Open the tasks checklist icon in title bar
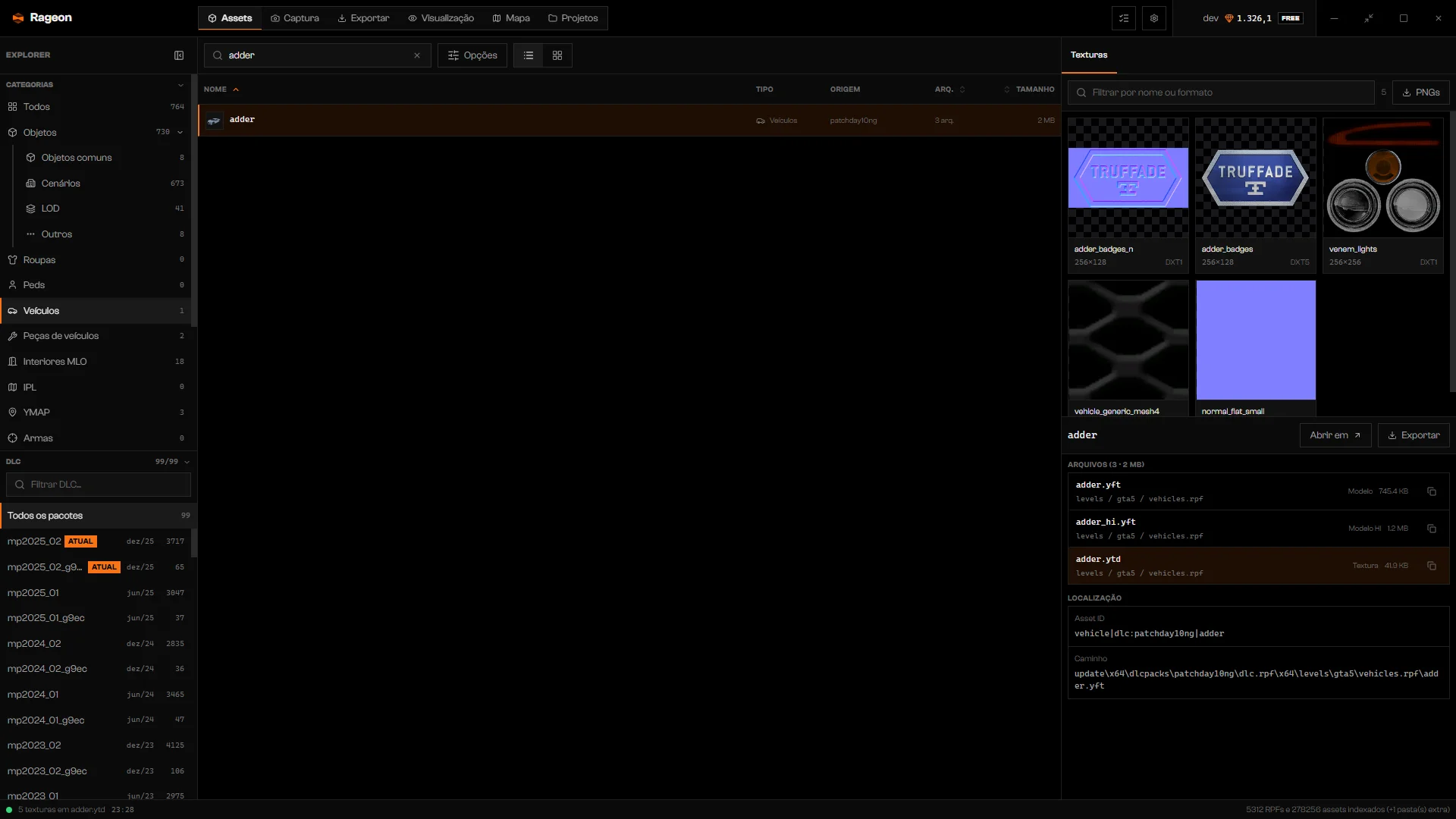 coord(1124,18)
